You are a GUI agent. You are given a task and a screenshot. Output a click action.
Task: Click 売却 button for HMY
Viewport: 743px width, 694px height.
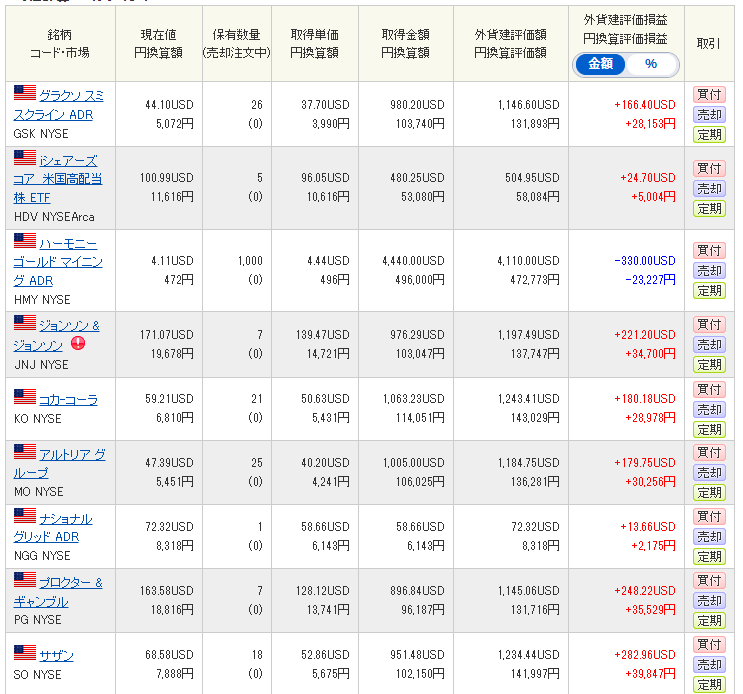[709, 270]
